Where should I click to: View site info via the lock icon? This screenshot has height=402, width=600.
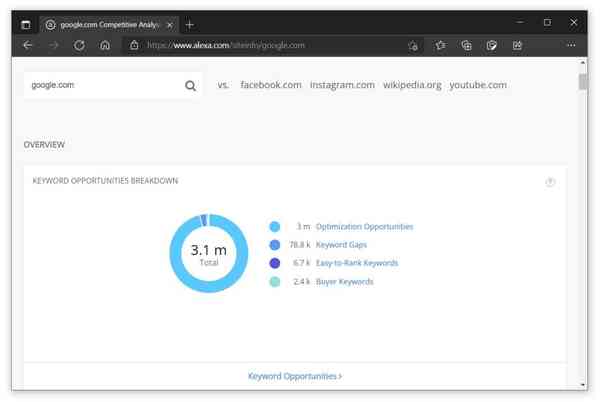pos(134,45)
